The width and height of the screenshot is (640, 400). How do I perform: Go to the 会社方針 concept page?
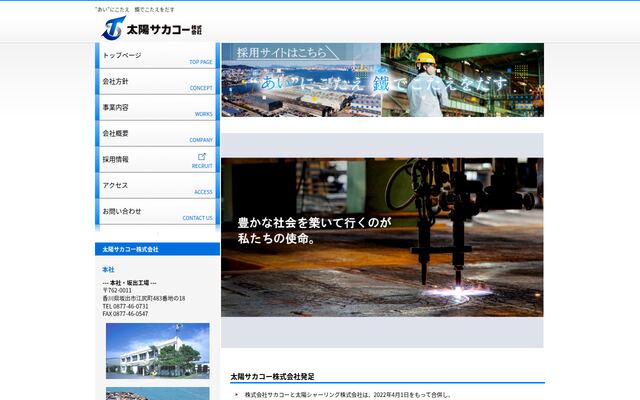pos(157,82)
